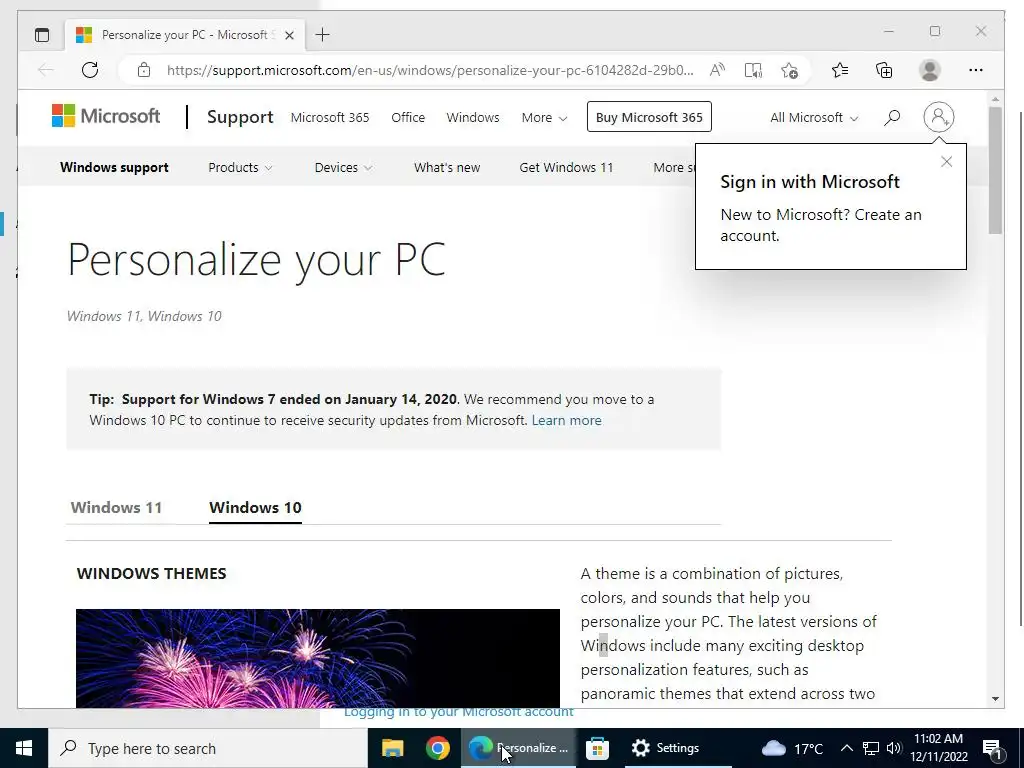Expand the Devices dropdown
This screenshot has width=1024, height=768.
click(343, 167)
